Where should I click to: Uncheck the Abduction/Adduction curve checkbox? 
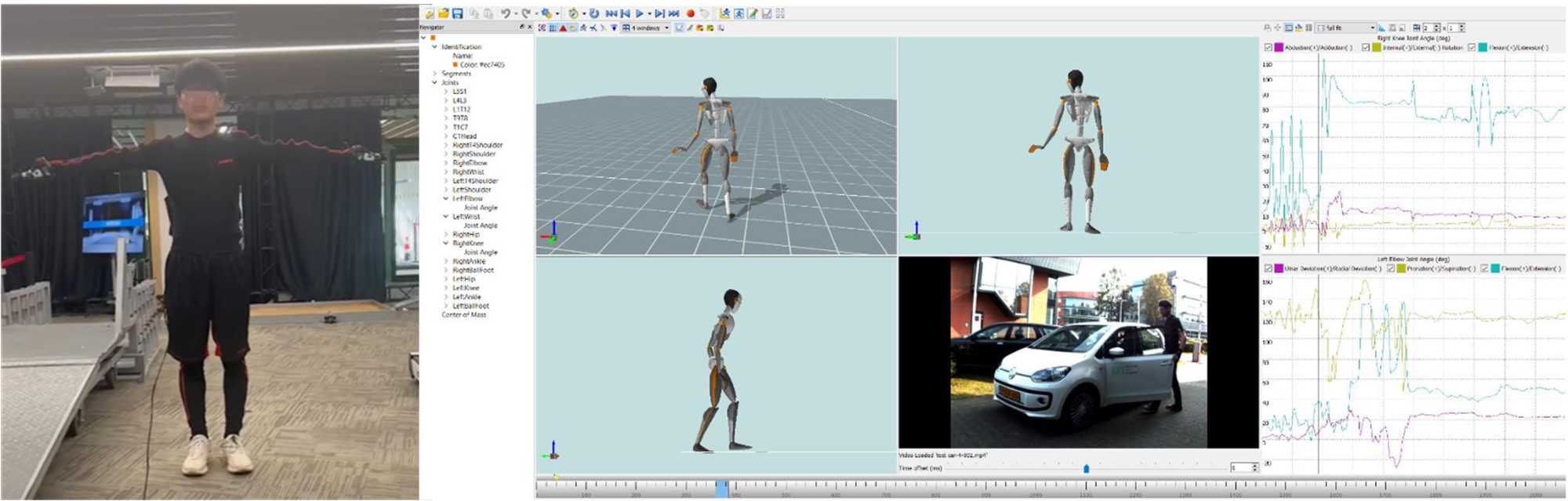pos(1269,48)
